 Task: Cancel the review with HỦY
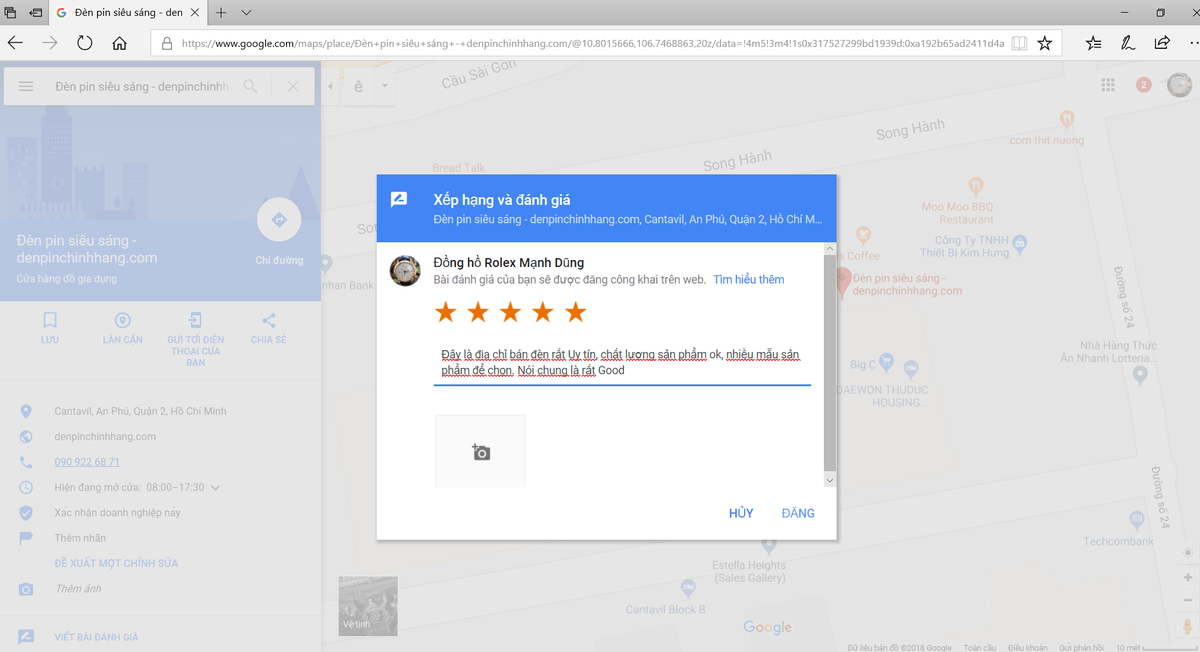pyautogui.click(x=741, y=513)
